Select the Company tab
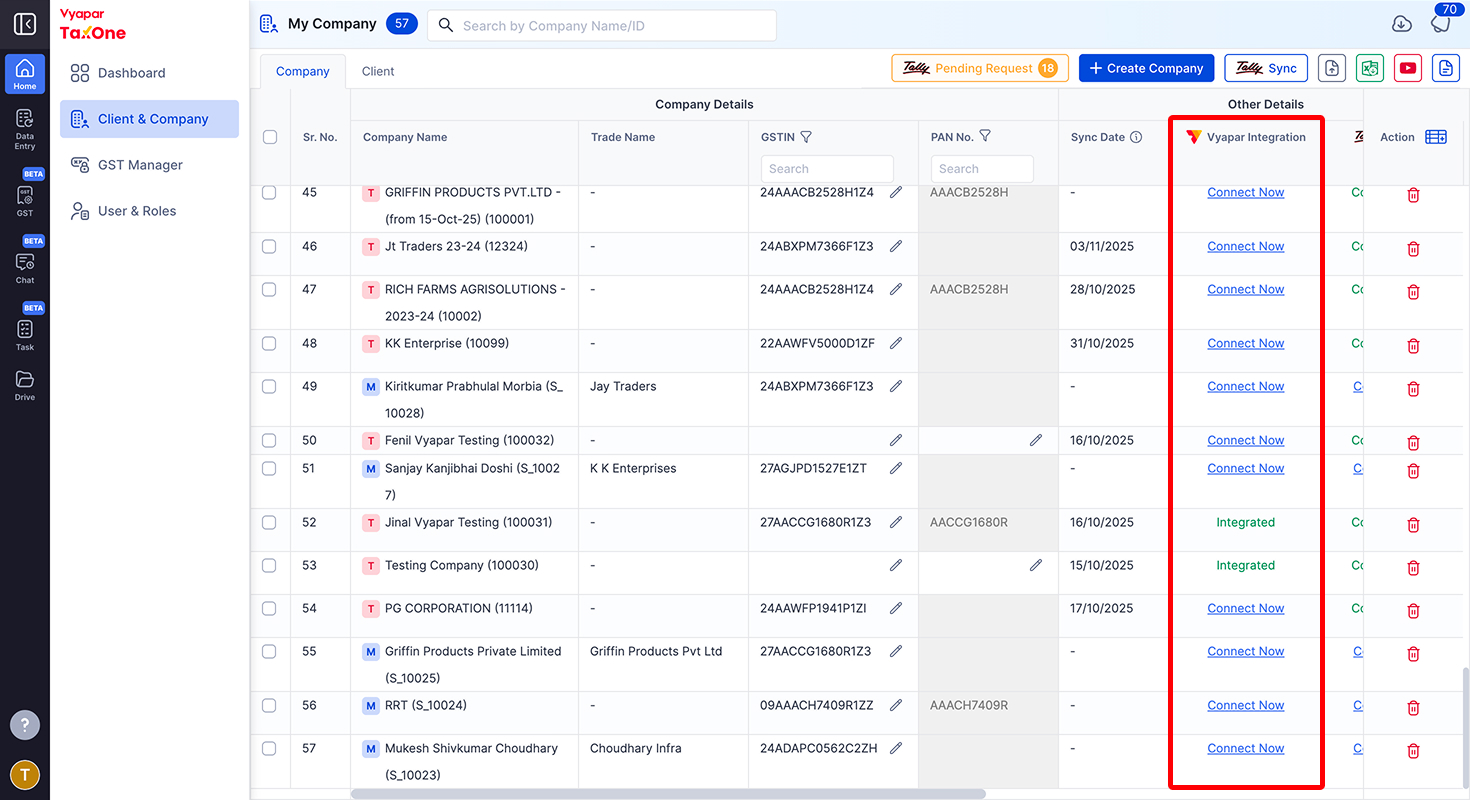This screenshot has height=800, width=1470. (303, 71)
